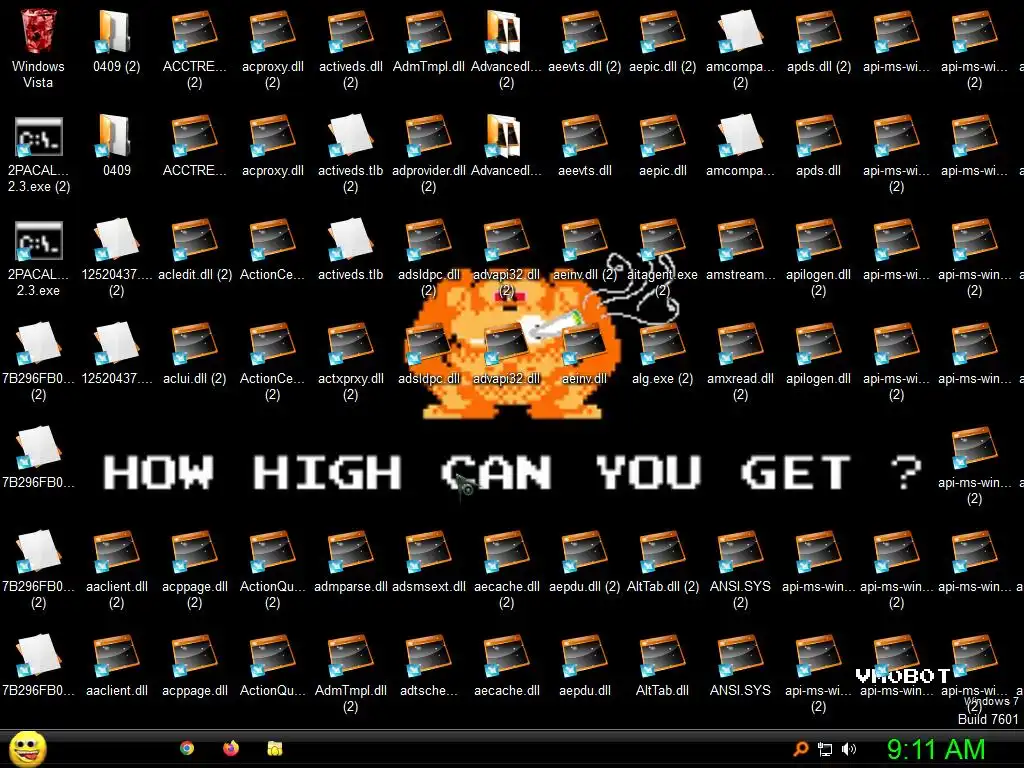
Task: Select acledit.dll (2) file icon
Action: [x=195, y=239]
